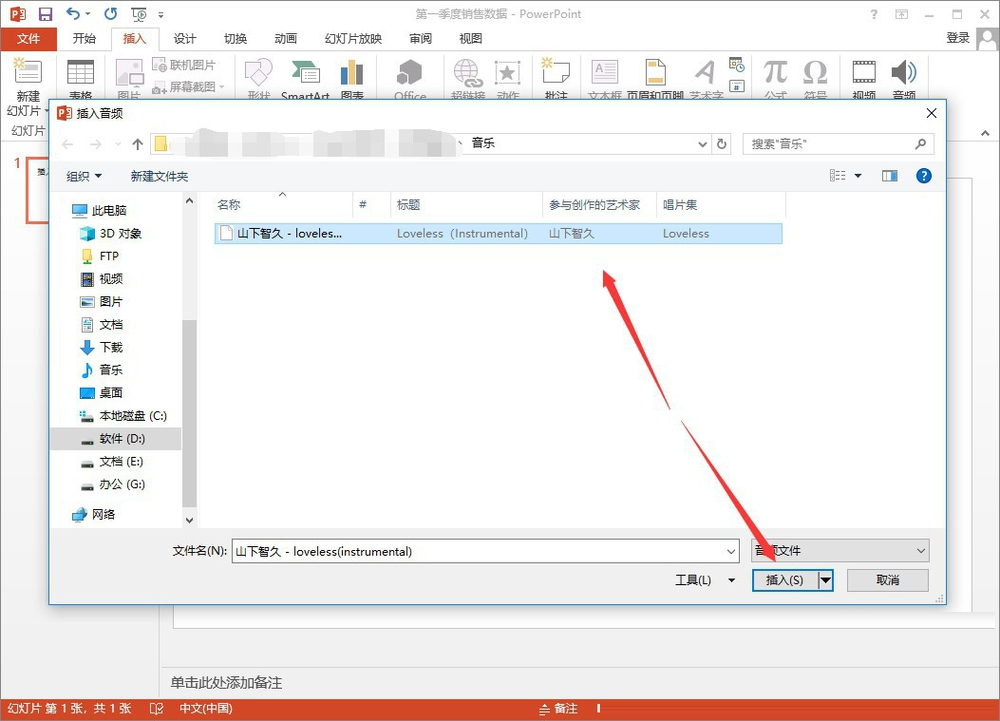Open the File tab
This screenshot has width=1000, height=721.
[x=29, y=39]
